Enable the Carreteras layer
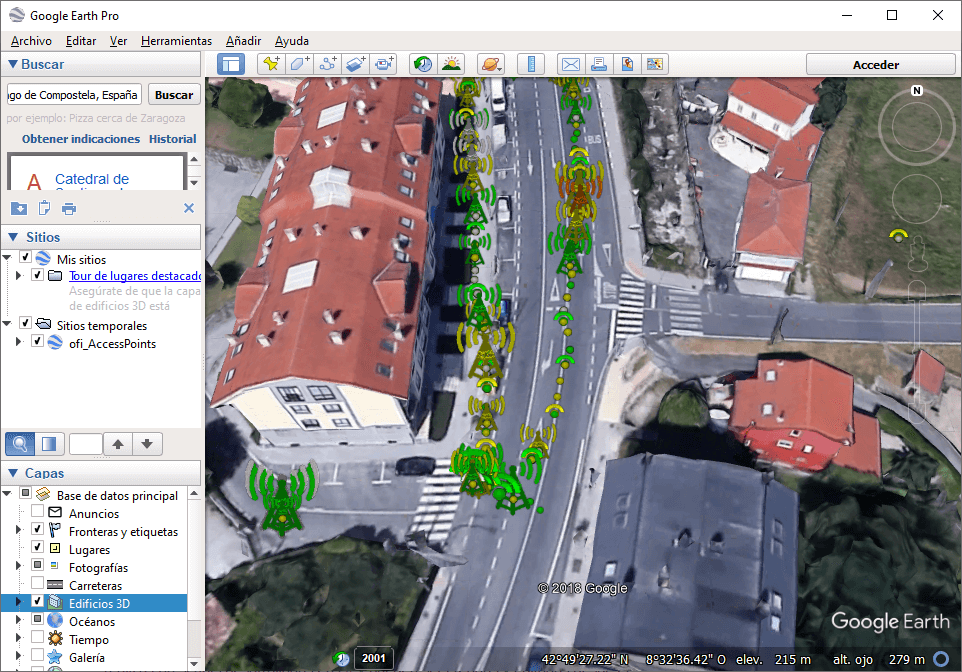Screen dimensions: 962x672 tap(37, 582)
